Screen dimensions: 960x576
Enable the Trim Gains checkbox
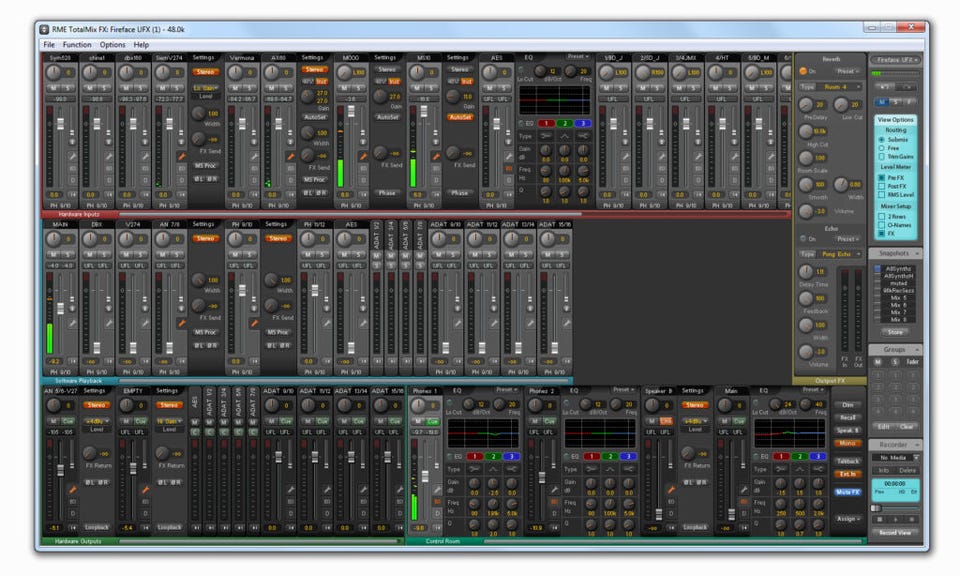click(x=882, y=157)
